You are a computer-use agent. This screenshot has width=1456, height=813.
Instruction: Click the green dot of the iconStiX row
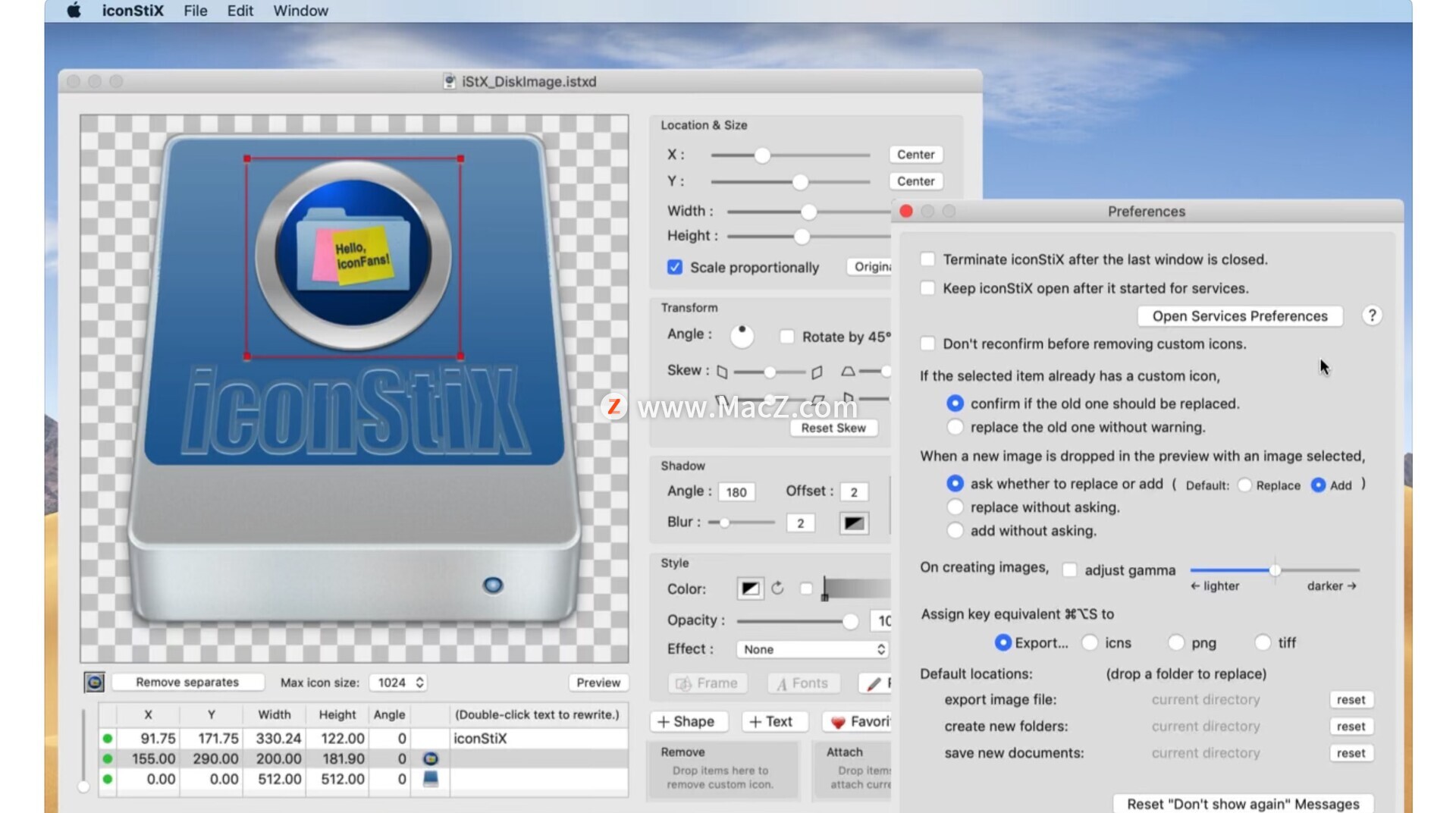pyautogui.click(x=108, y=738)
